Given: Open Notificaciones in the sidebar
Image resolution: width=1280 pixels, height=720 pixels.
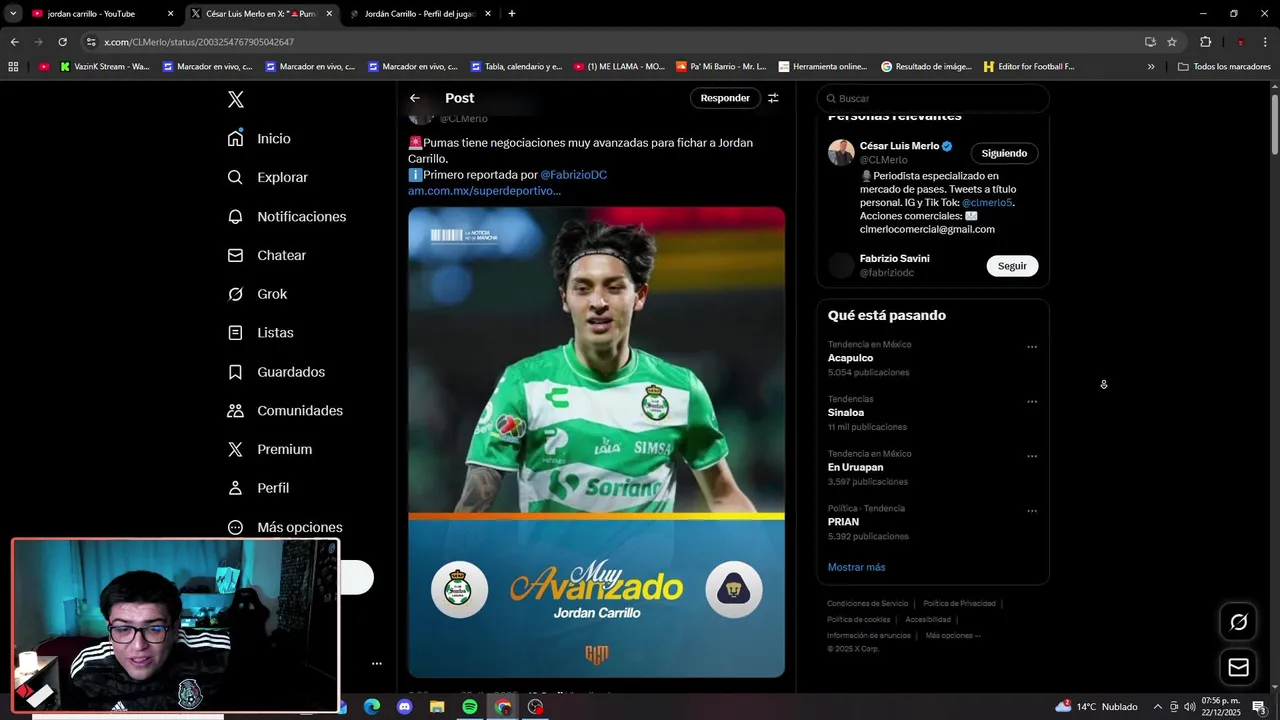Looking at the screenshot, I should pyautogui.click(x=286, y=216).
